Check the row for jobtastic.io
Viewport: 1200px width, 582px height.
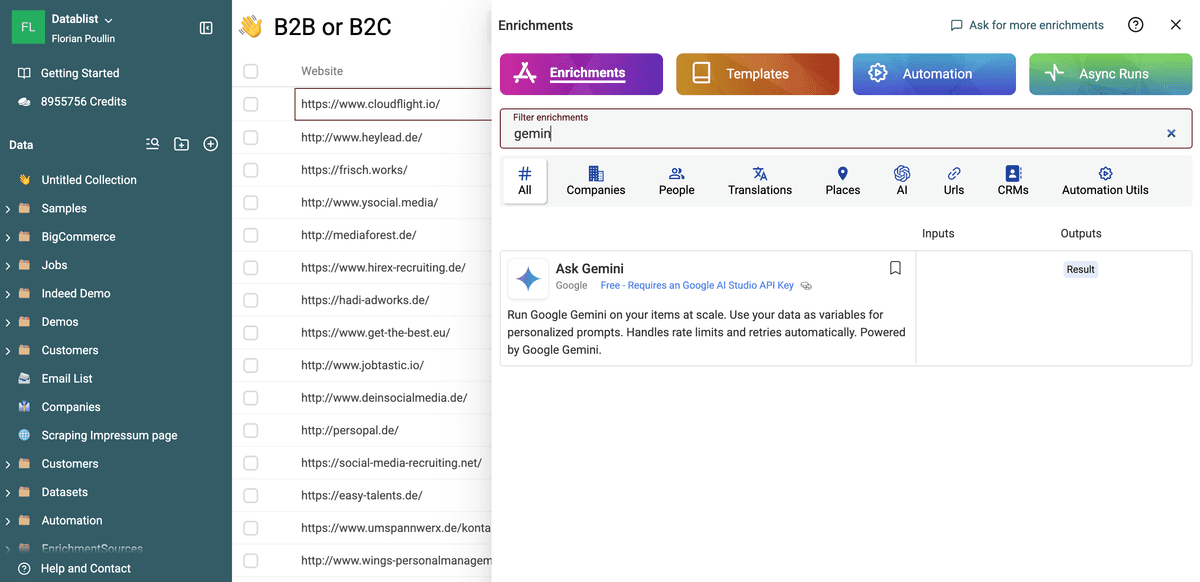(250, 365)
